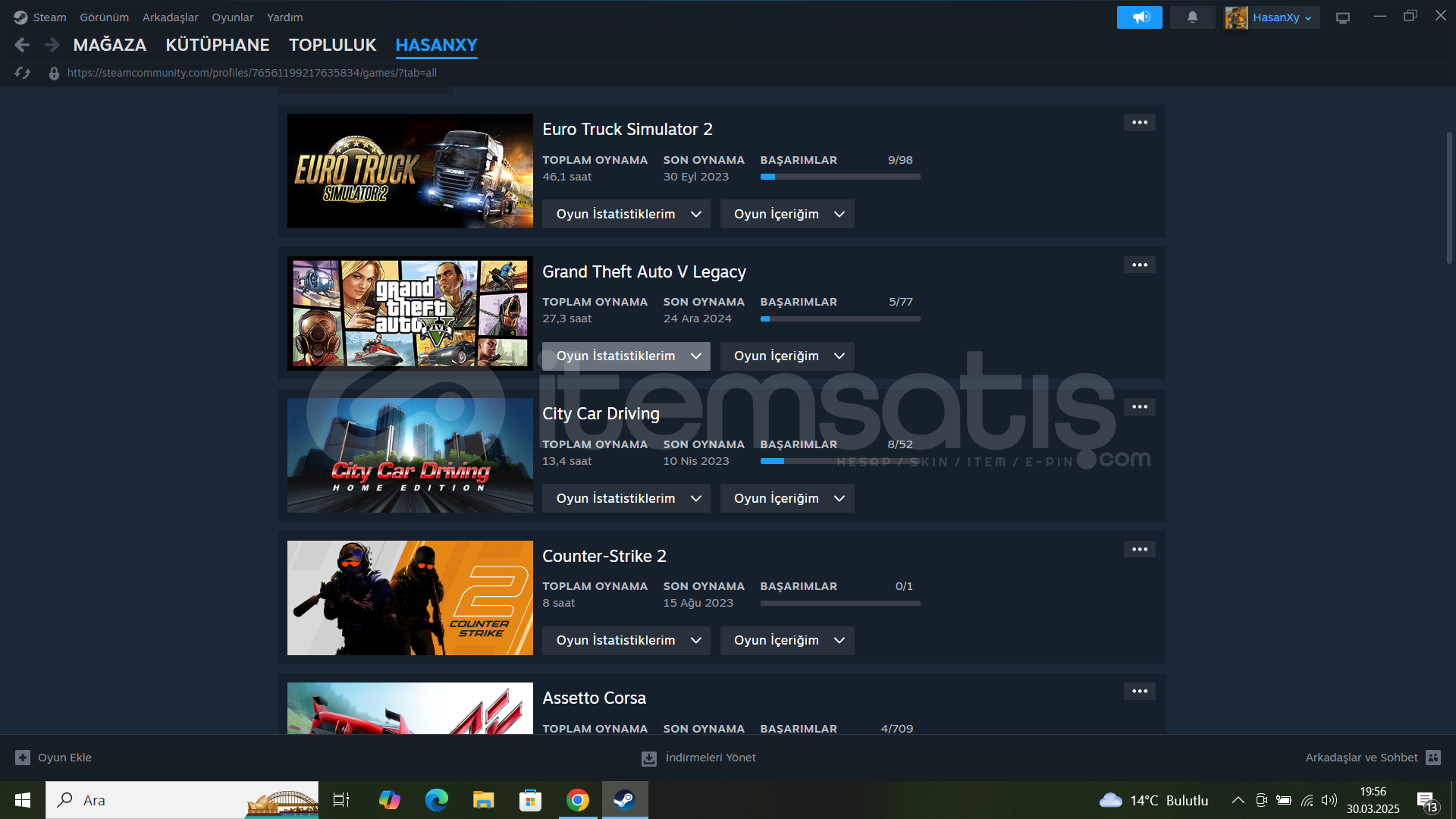Click the Euro Truck Simulator 2 cover image
This screenshot has height=819, width=1456.
click(x=410, y=171)
